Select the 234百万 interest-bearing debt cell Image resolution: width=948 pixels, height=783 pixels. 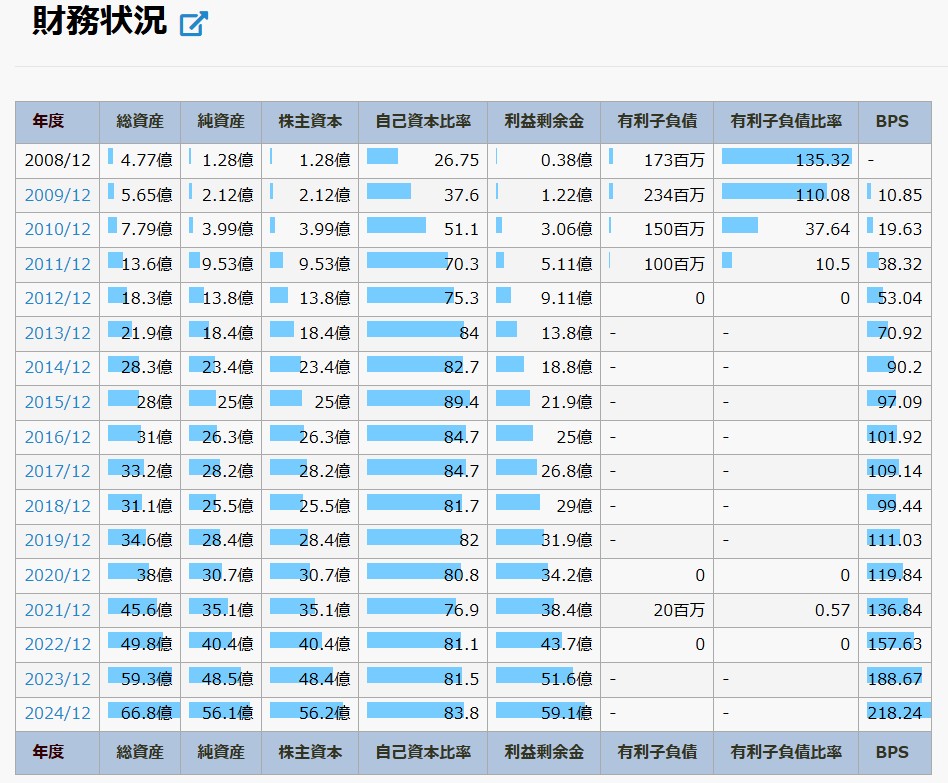click(657, 195)
